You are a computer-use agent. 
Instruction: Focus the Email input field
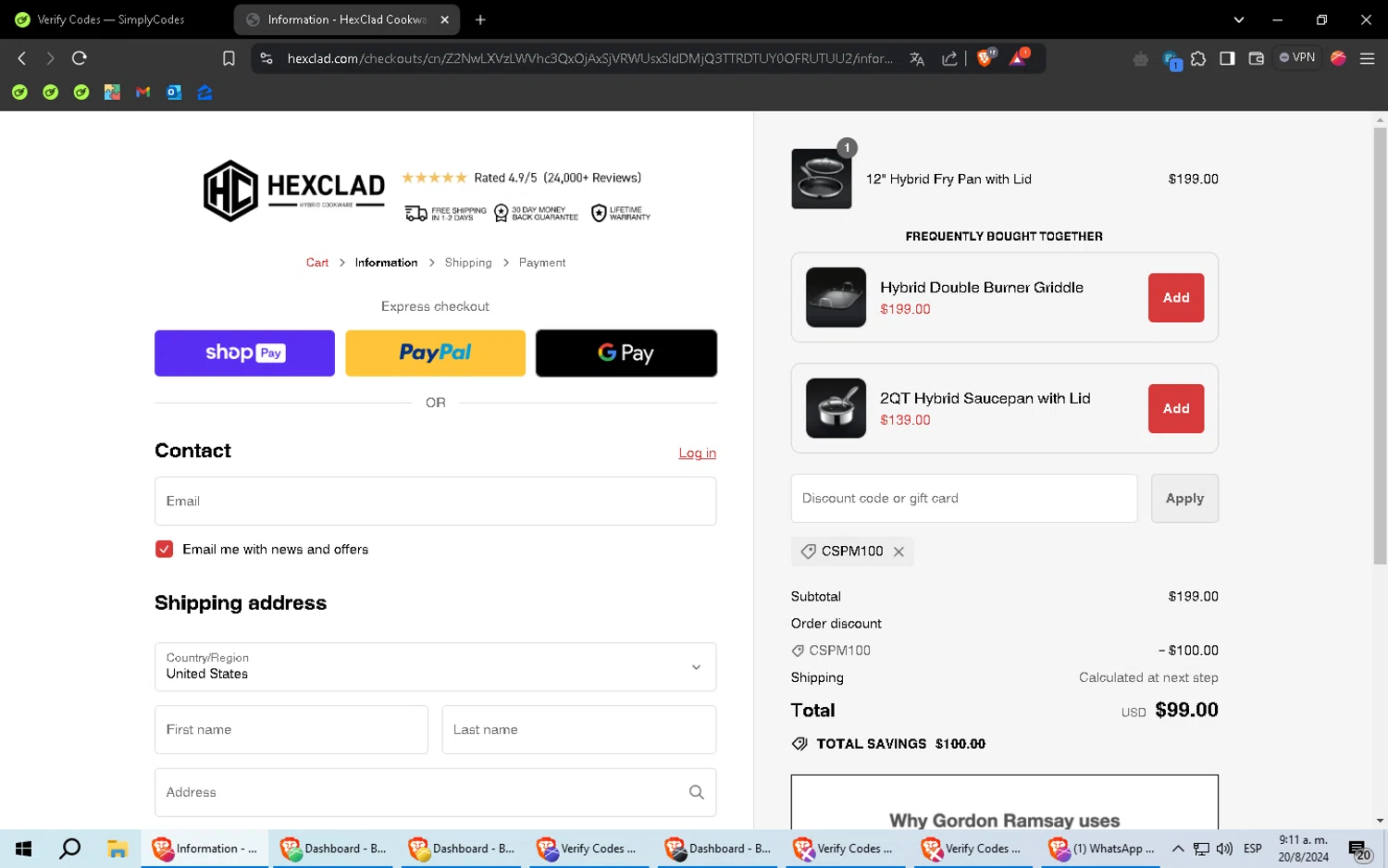435,502
